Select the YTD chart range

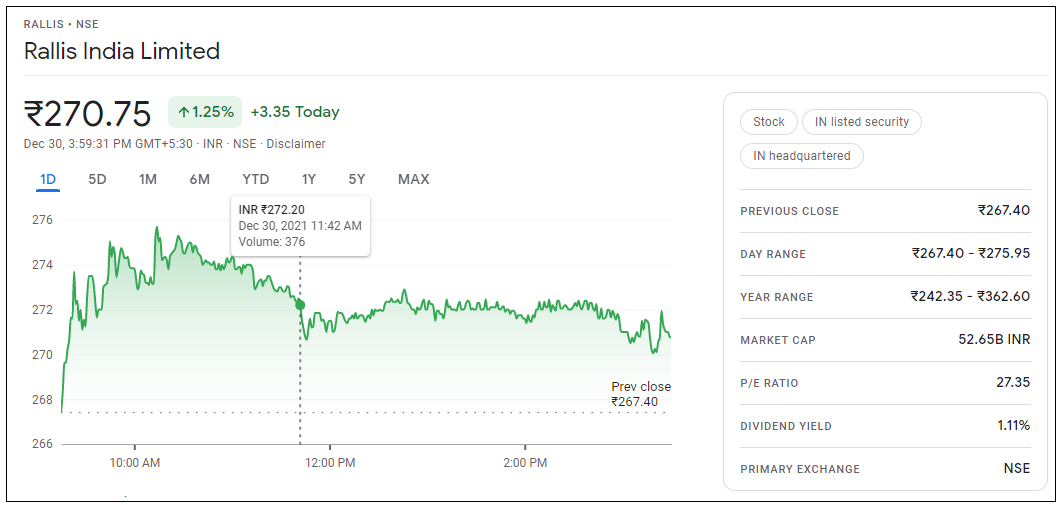[255, 179]
